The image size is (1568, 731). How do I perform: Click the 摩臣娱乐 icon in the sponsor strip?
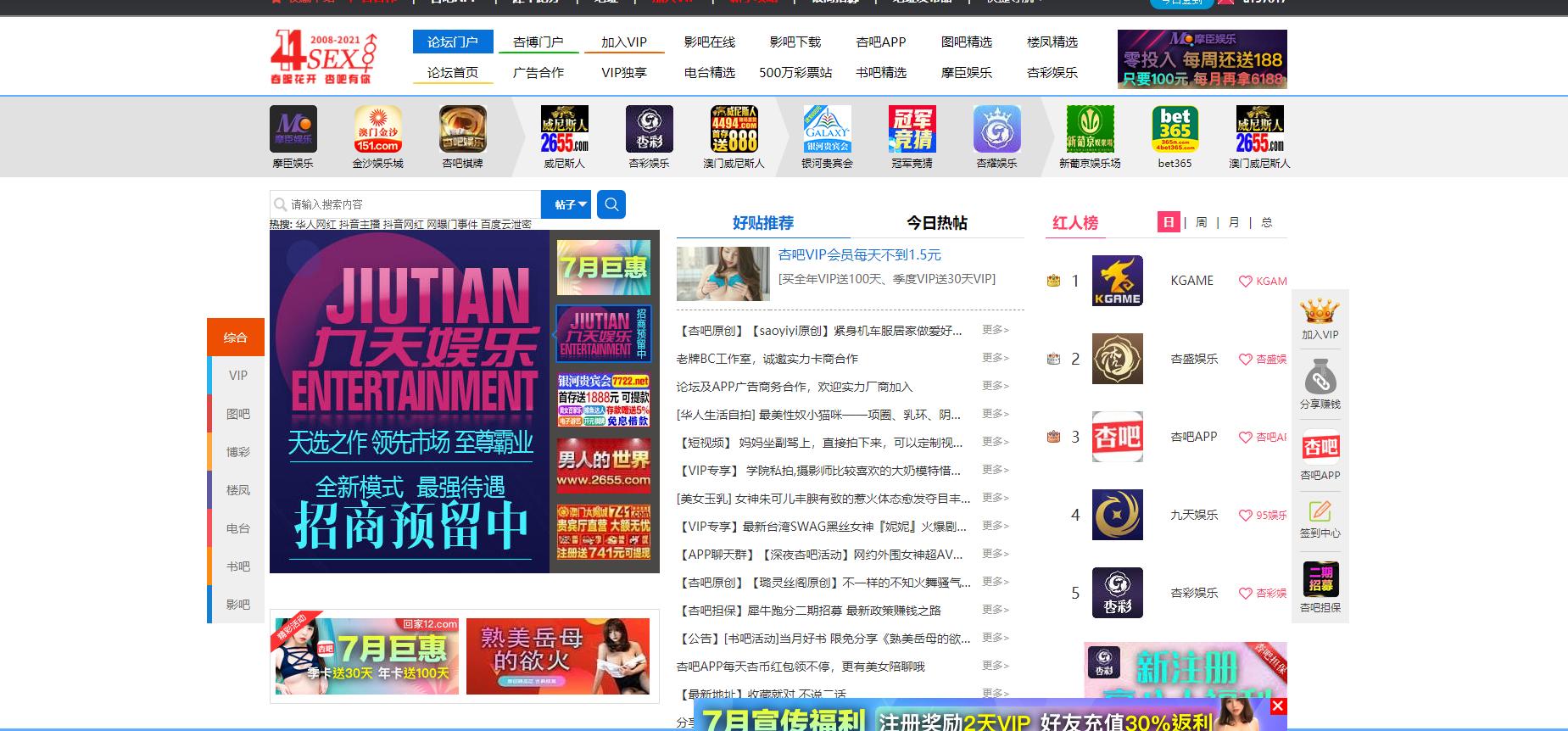tap(293, 129)
